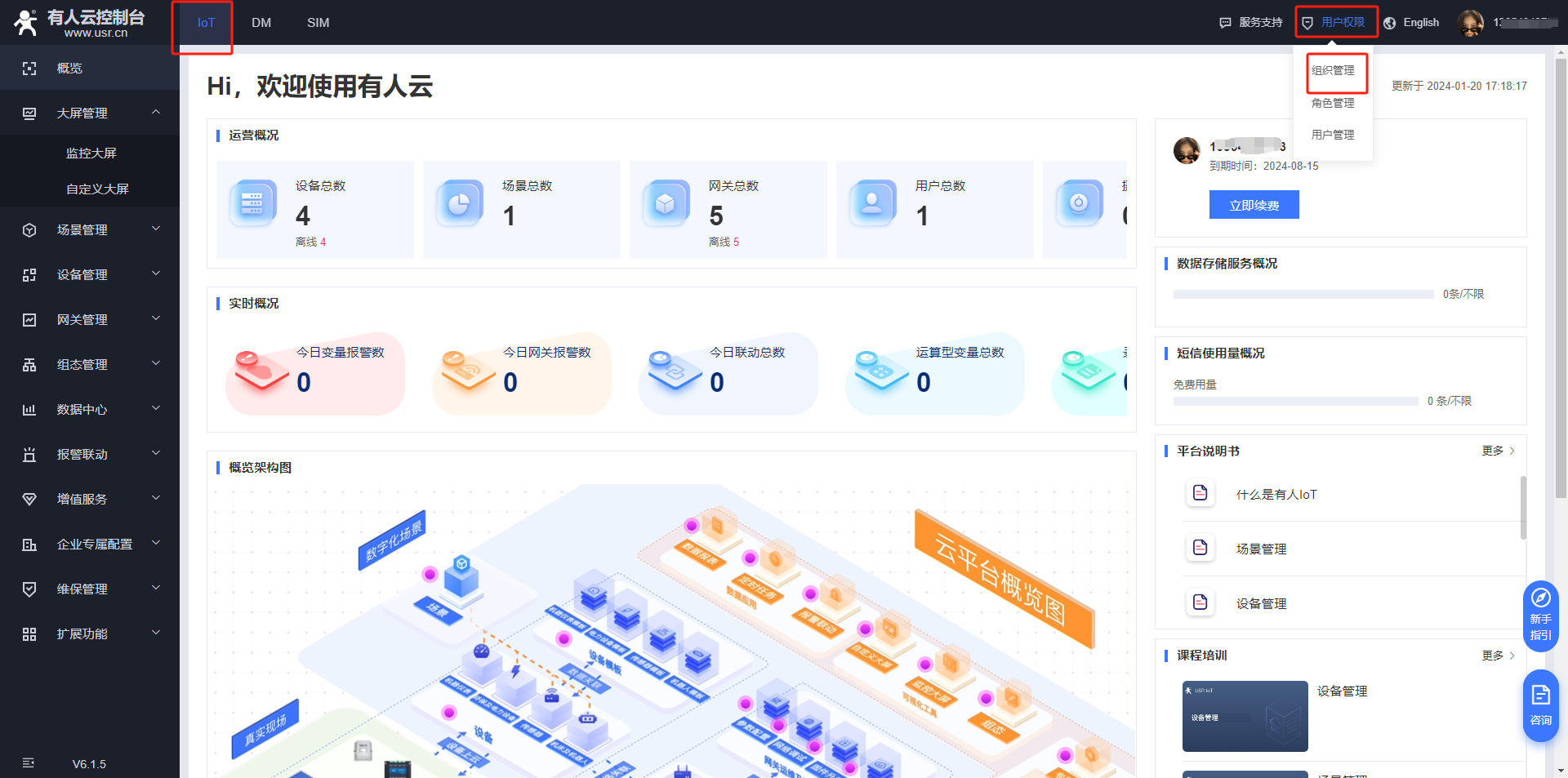Click the 数据存储服务概况 usage progress bar
The width and height of the screenshot is (1568, 778).
point(1303,294)
